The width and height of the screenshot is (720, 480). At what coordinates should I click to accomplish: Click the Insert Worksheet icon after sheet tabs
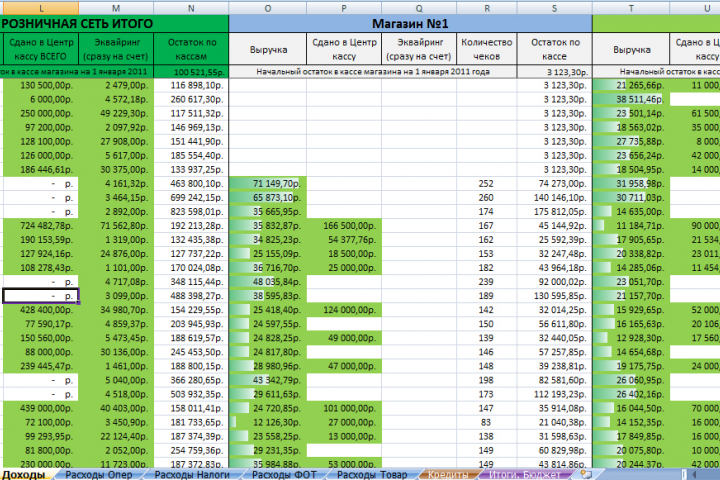pos(586,474)
